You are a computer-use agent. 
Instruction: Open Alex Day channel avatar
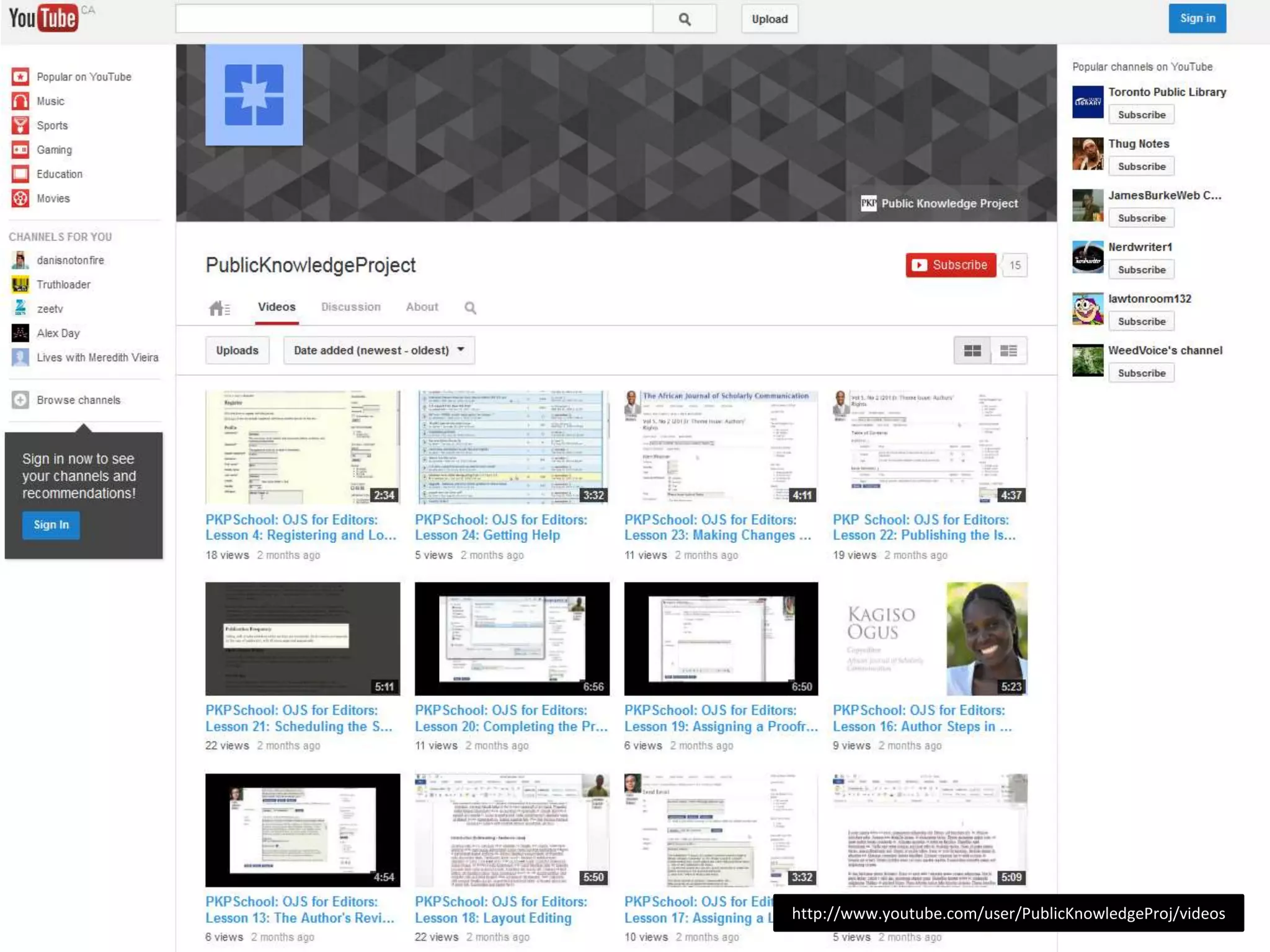(x=20, y=333)
